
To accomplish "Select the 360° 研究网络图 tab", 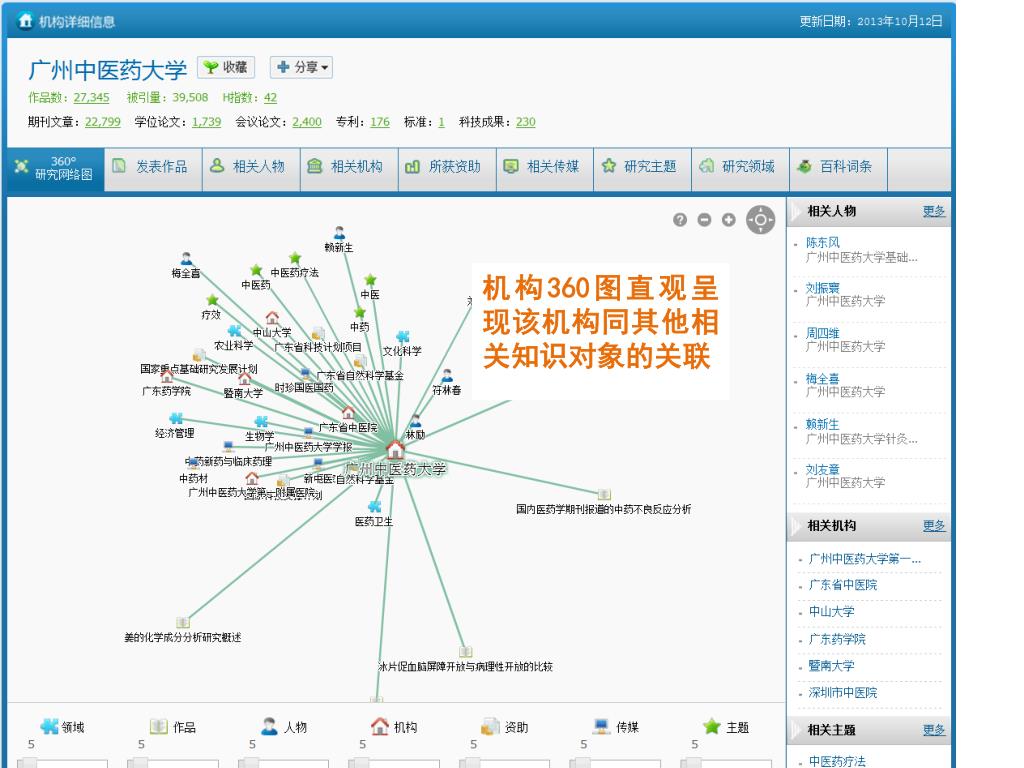I will pyautogui.click(x=56, y=168).
